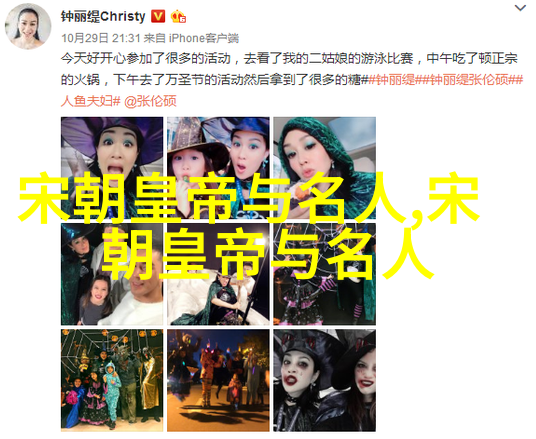View the first photo of witch with purple hat

112,168
